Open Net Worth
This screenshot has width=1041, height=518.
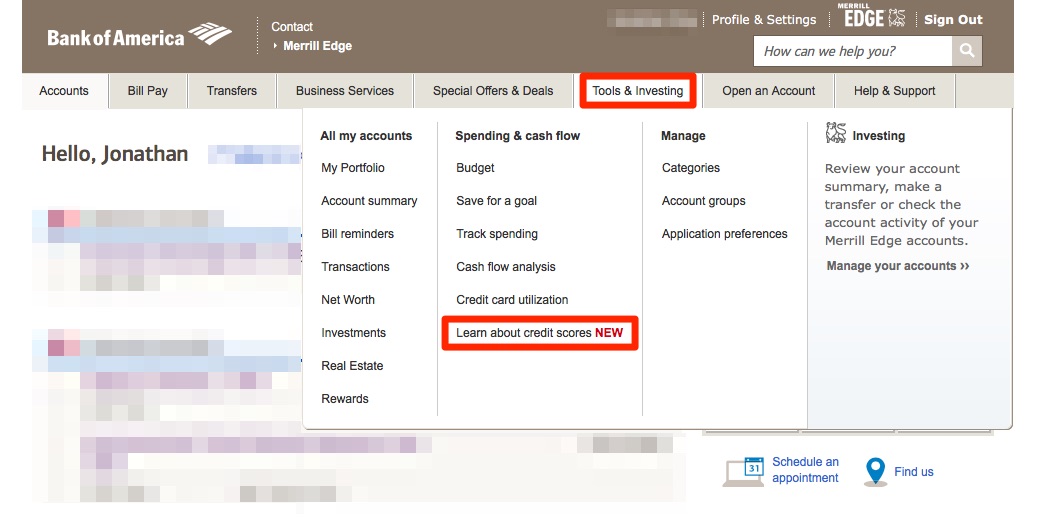click(x=348, y=300)
